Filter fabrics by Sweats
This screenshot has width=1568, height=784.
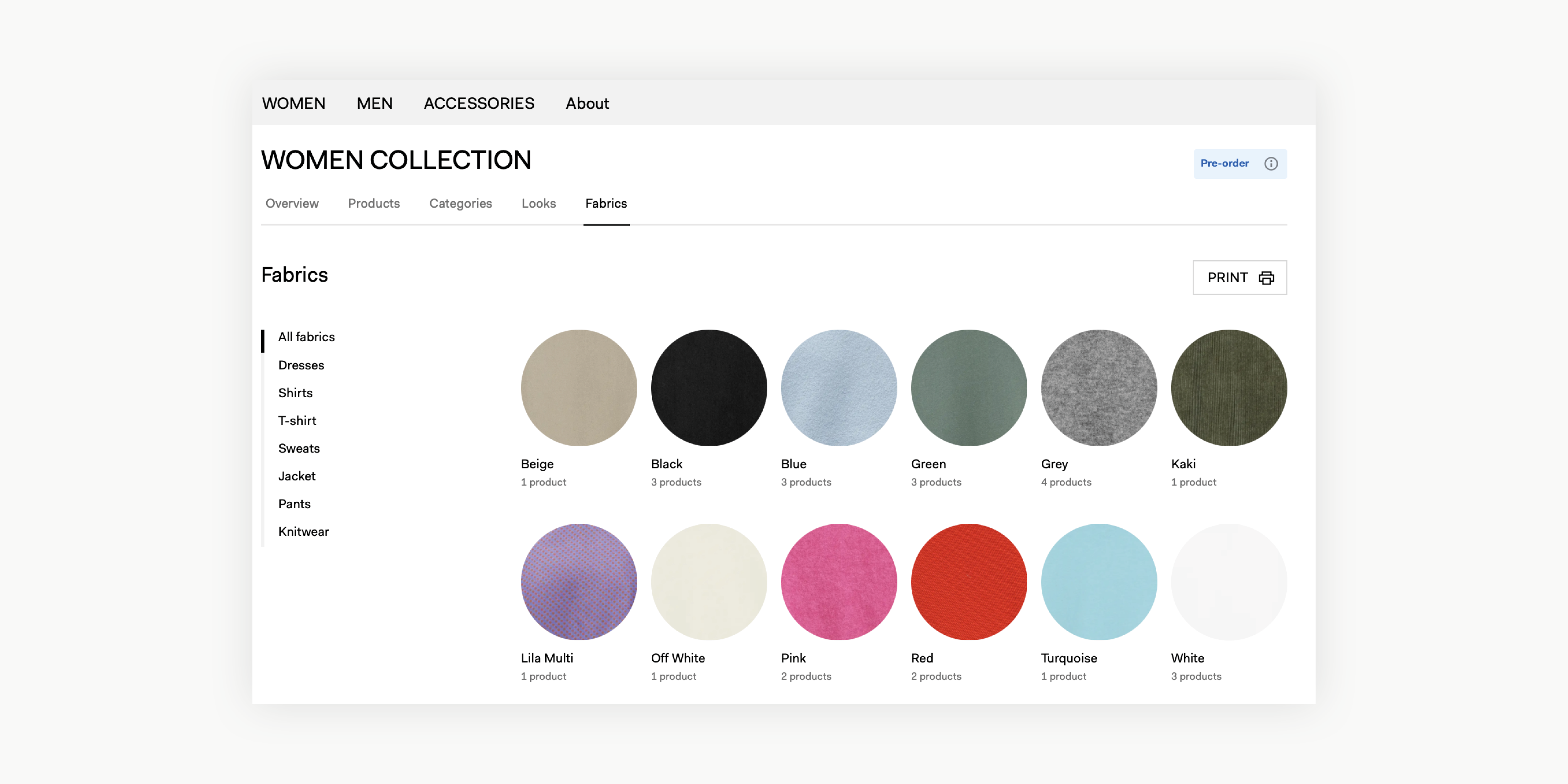(x=299, y=448)
